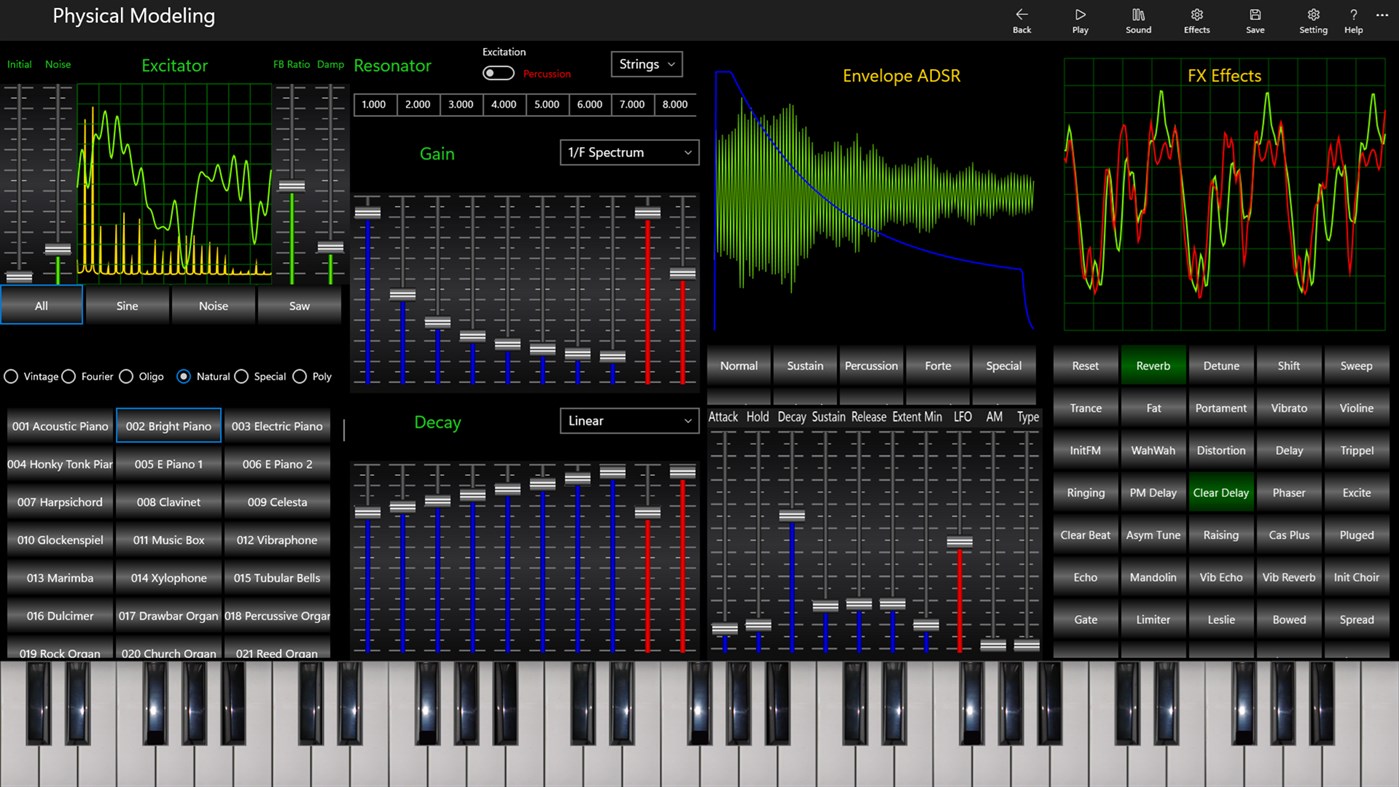The image size is (1399, 787).
Task: Select the Vintage radio button
Action: coord(11,376)
